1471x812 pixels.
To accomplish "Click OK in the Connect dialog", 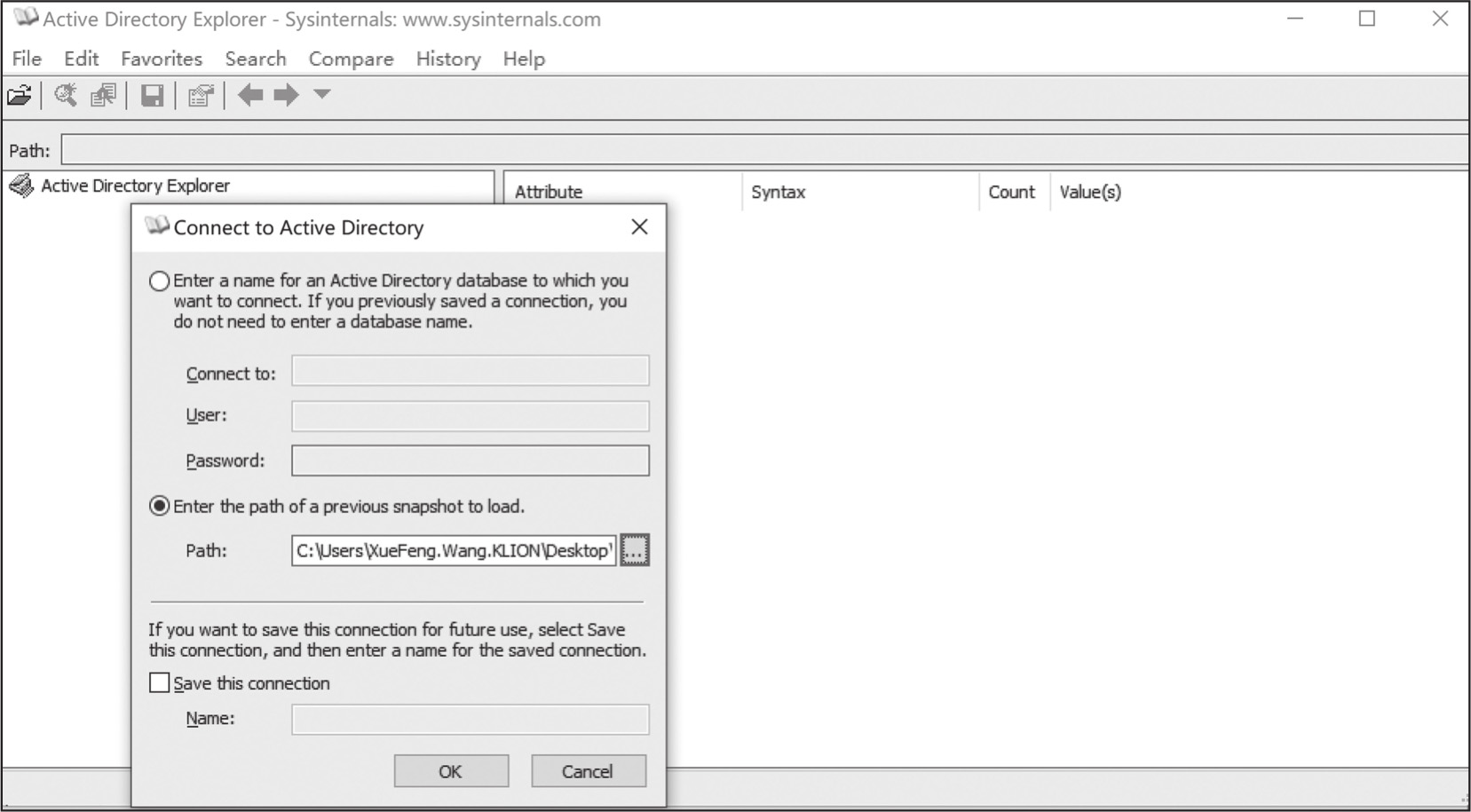I will (x=451, y=771).
